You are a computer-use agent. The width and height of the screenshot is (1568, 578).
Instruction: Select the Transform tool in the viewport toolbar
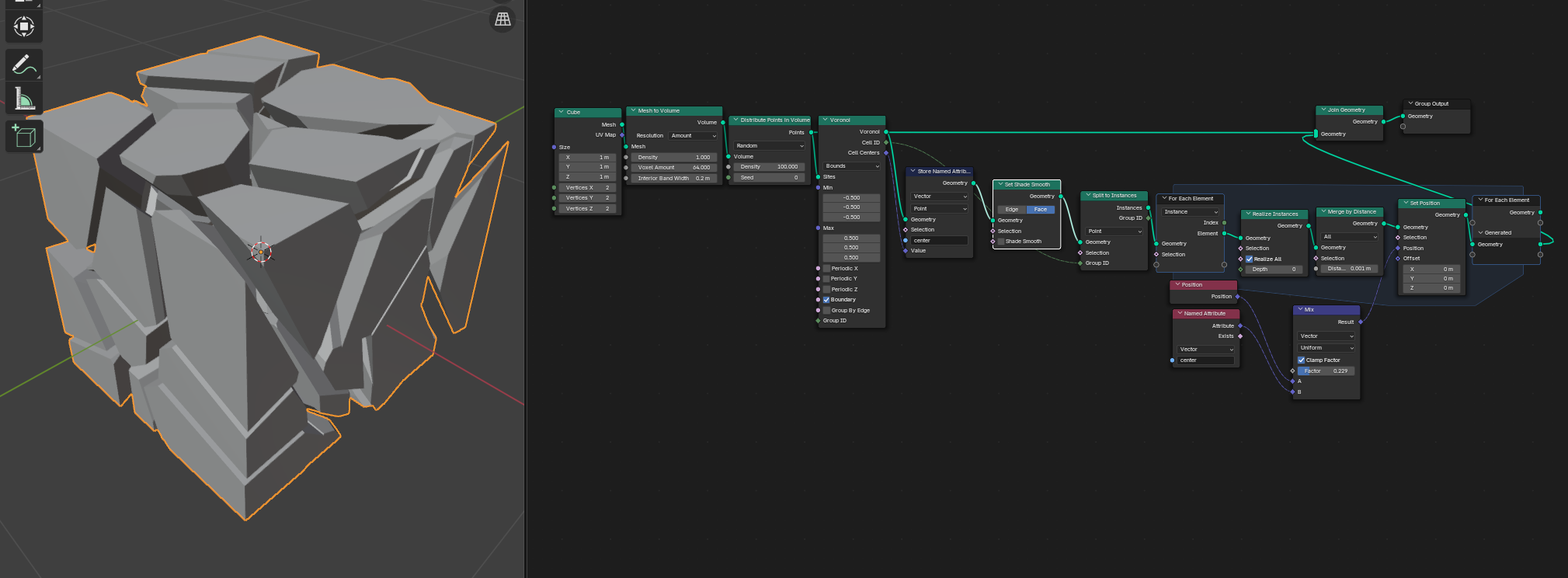pyautogui.click(x=24, y=26)
